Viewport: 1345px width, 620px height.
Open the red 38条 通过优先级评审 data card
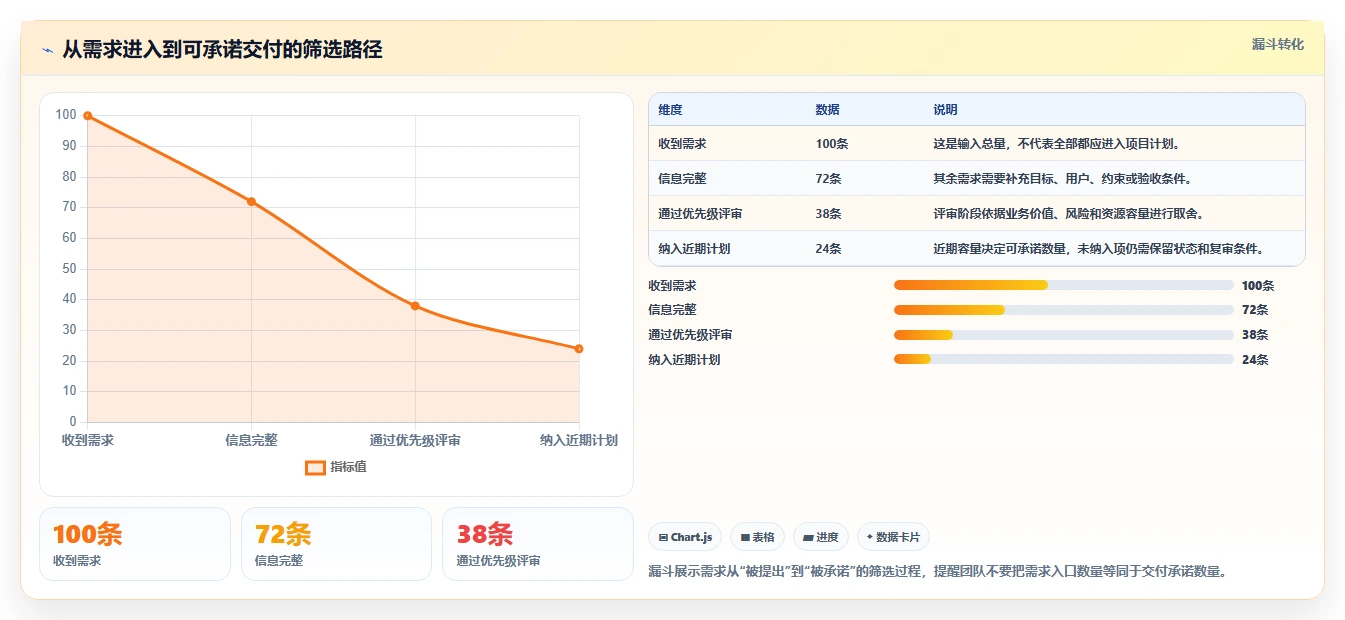tap(538, 544)
